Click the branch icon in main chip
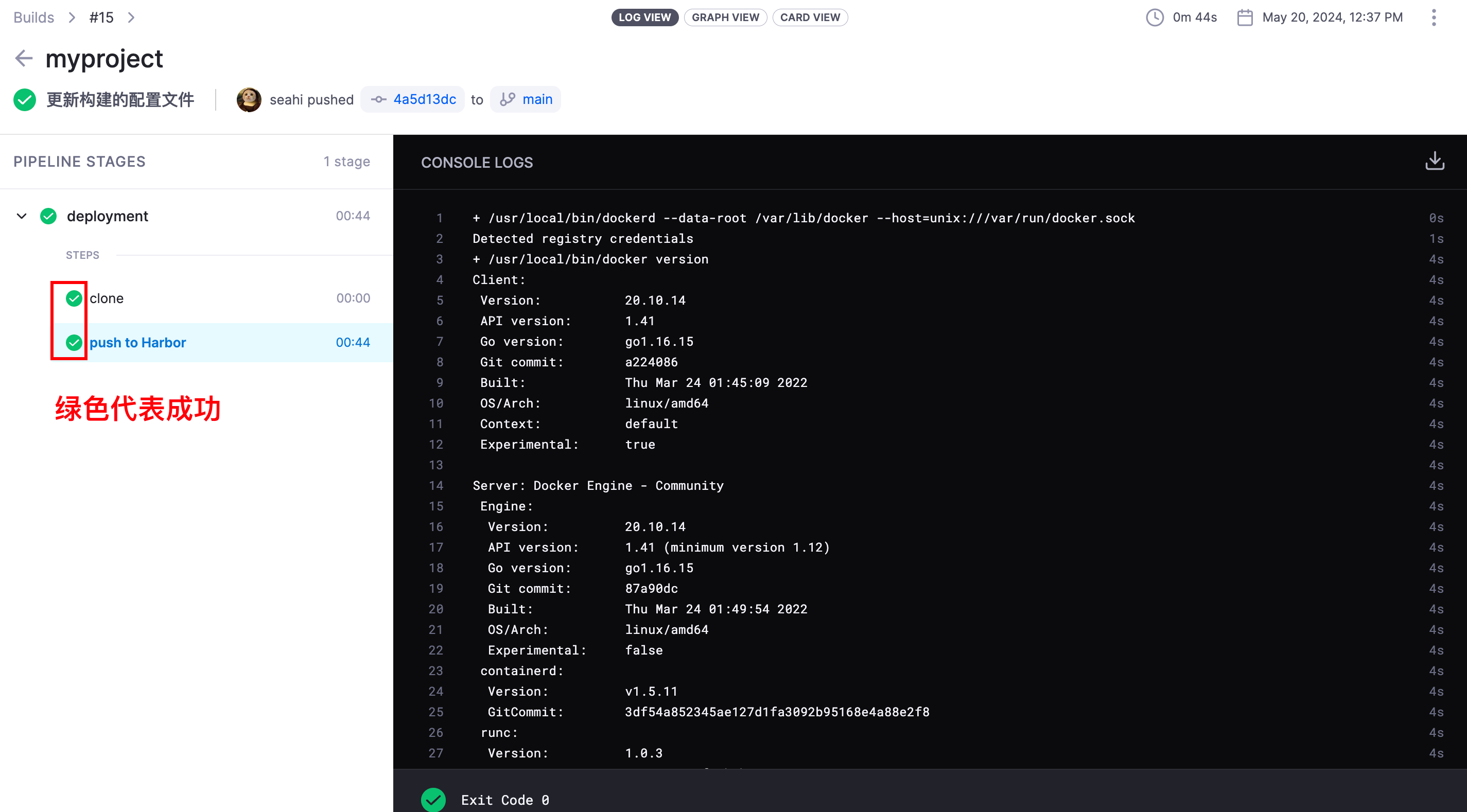The height and width of the screenshot is (812, 1467). (508, 100)
